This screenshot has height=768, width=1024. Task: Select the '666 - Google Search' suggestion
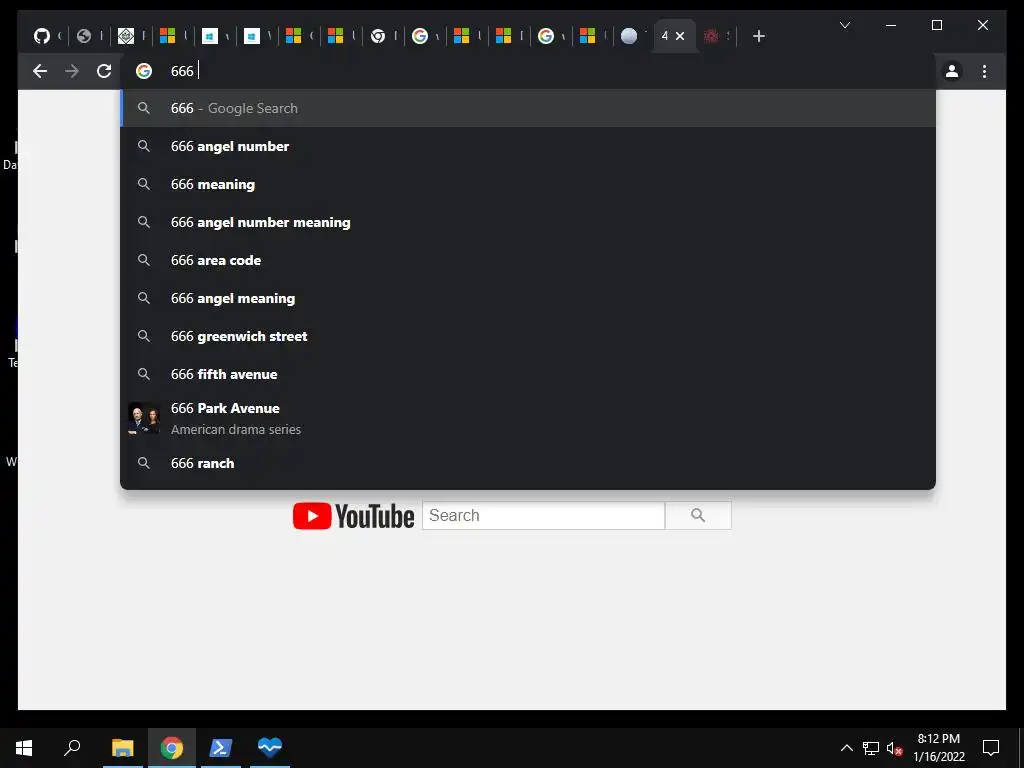click(x=528, y=108)
